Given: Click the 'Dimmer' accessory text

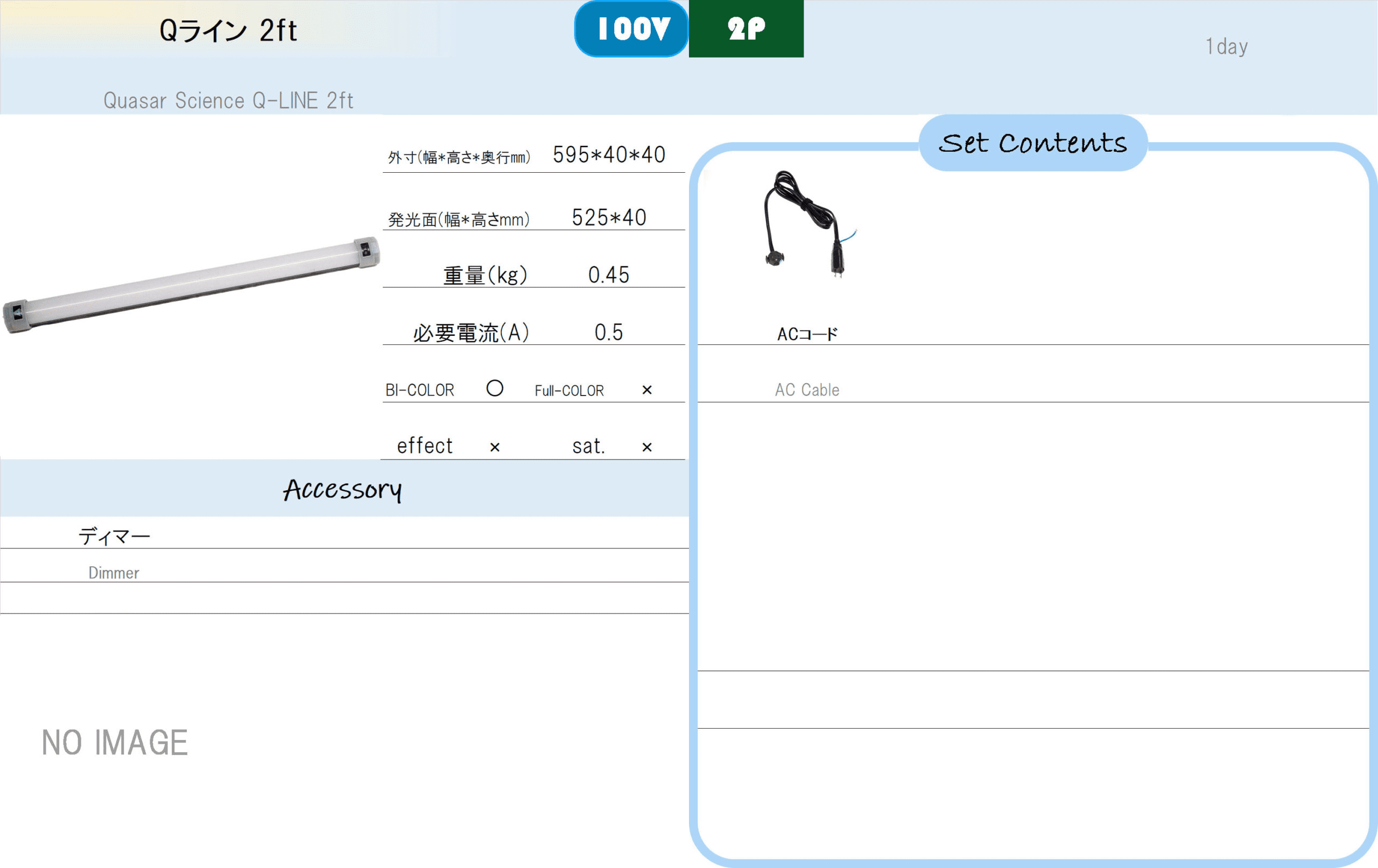Looking at the screenshot, I should tap(113, 573).
